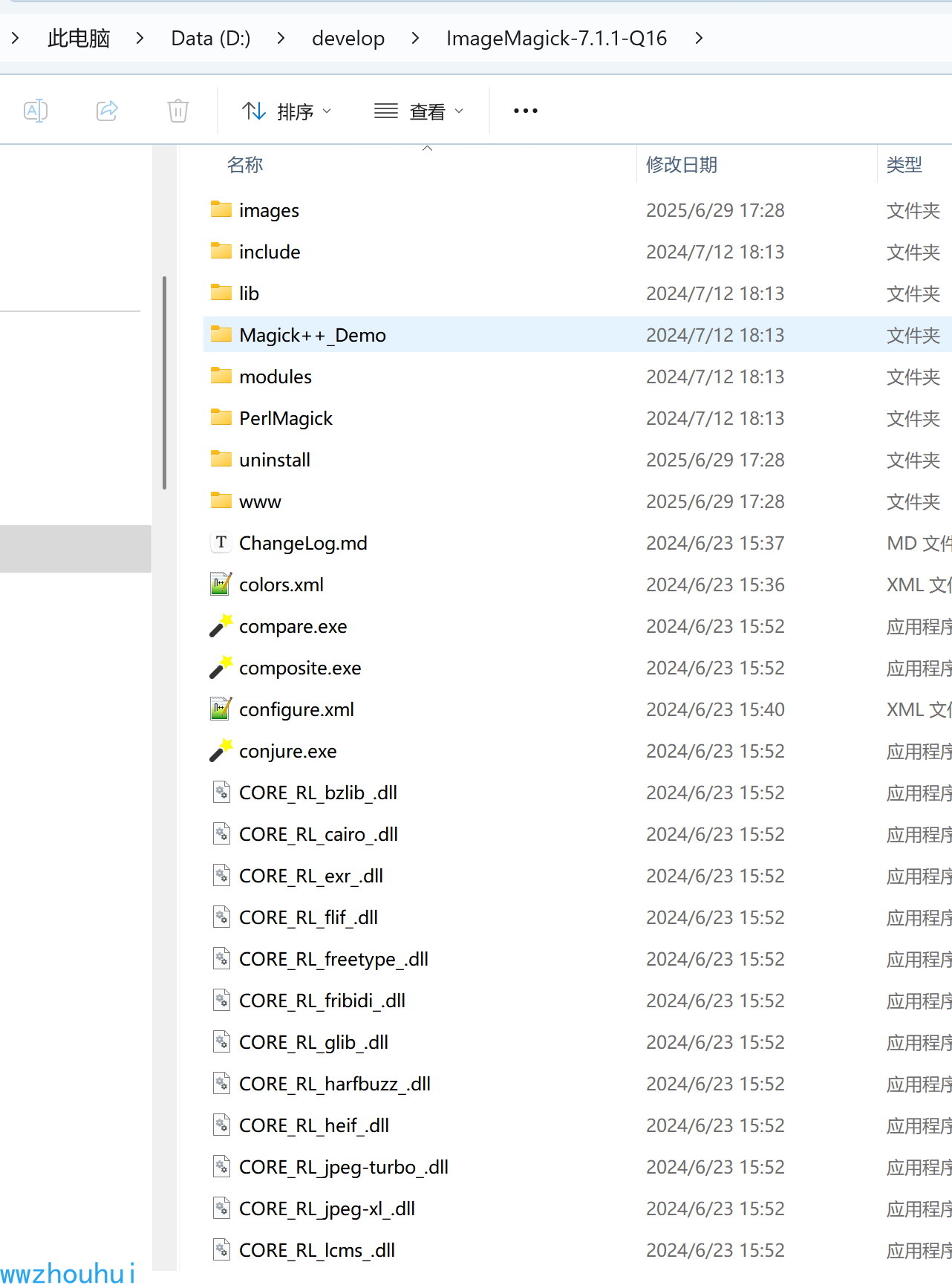Viewport: 952px width, 1288px height.
Task: Select the CORE_RL_lcms_.dll file name
Action: click(x=317, y=1250)
